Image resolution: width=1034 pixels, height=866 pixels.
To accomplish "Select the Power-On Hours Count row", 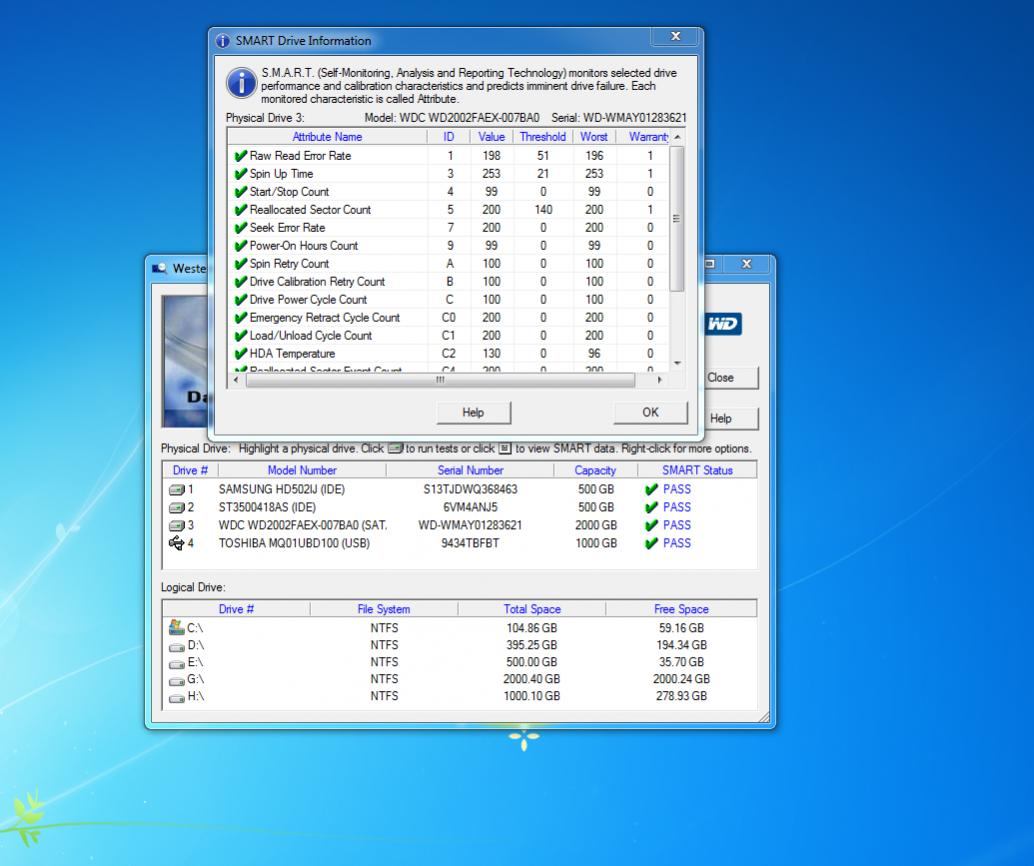I will 448,245.
